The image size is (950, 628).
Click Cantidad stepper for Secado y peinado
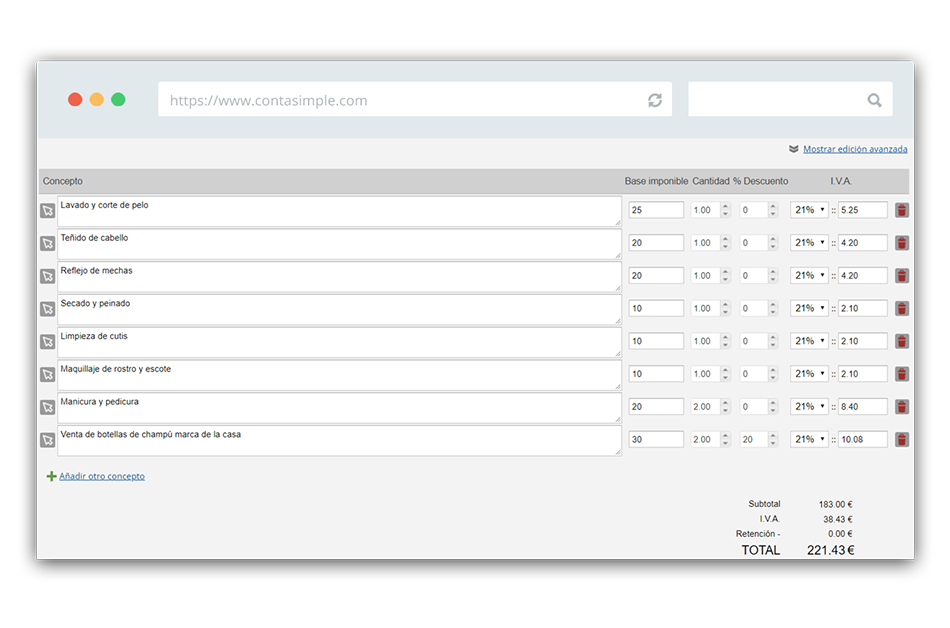725,308
